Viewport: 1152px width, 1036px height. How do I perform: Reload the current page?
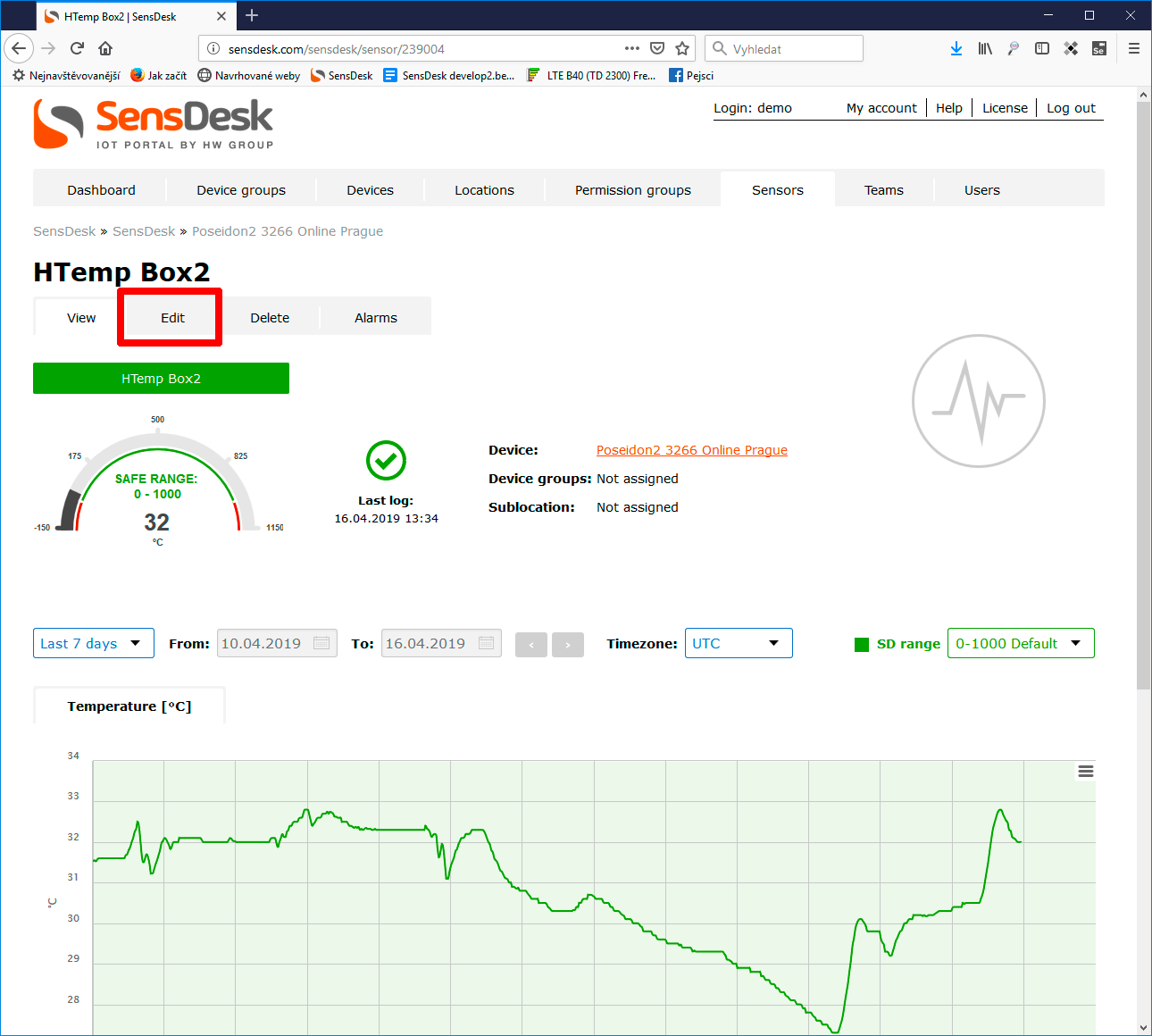click(77, 48)
